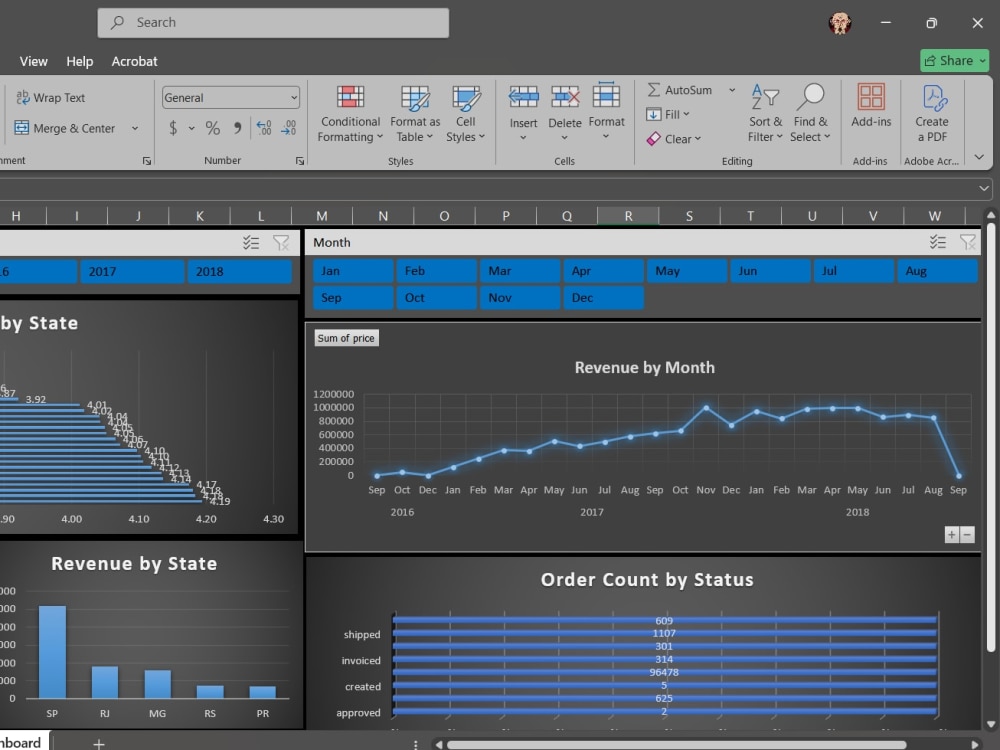The image size is (1000, 750).
Task: Toggle Mar in Month slicer
Action: [520, 271]
